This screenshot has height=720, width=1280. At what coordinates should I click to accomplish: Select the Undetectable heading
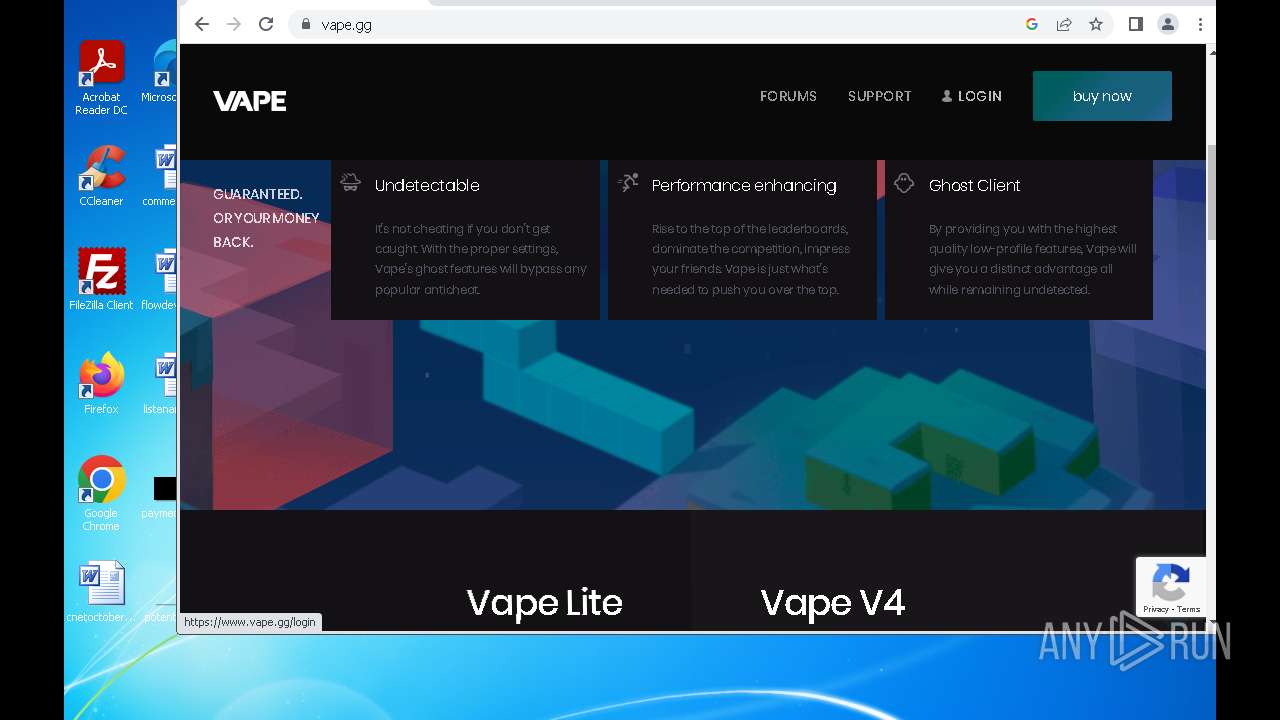[427, 185]
